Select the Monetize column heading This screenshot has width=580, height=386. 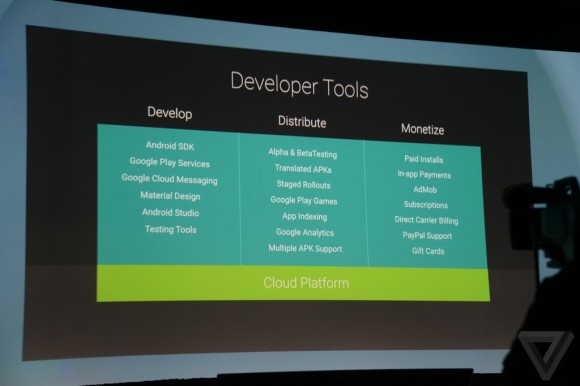pyautogui.click(x=422, y=129)
